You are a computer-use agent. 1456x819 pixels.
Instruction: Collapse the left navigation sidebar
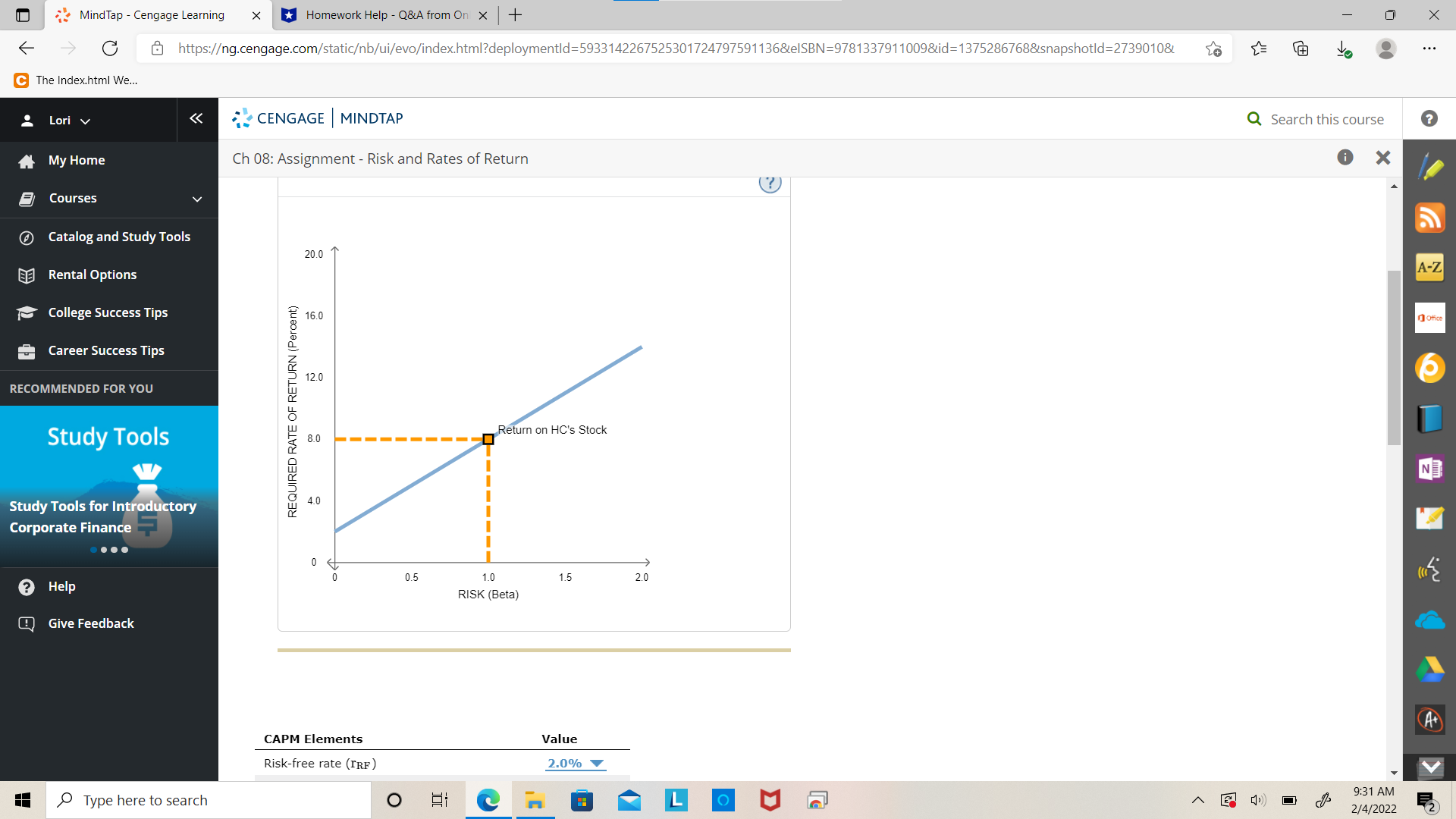click(196, 118)
